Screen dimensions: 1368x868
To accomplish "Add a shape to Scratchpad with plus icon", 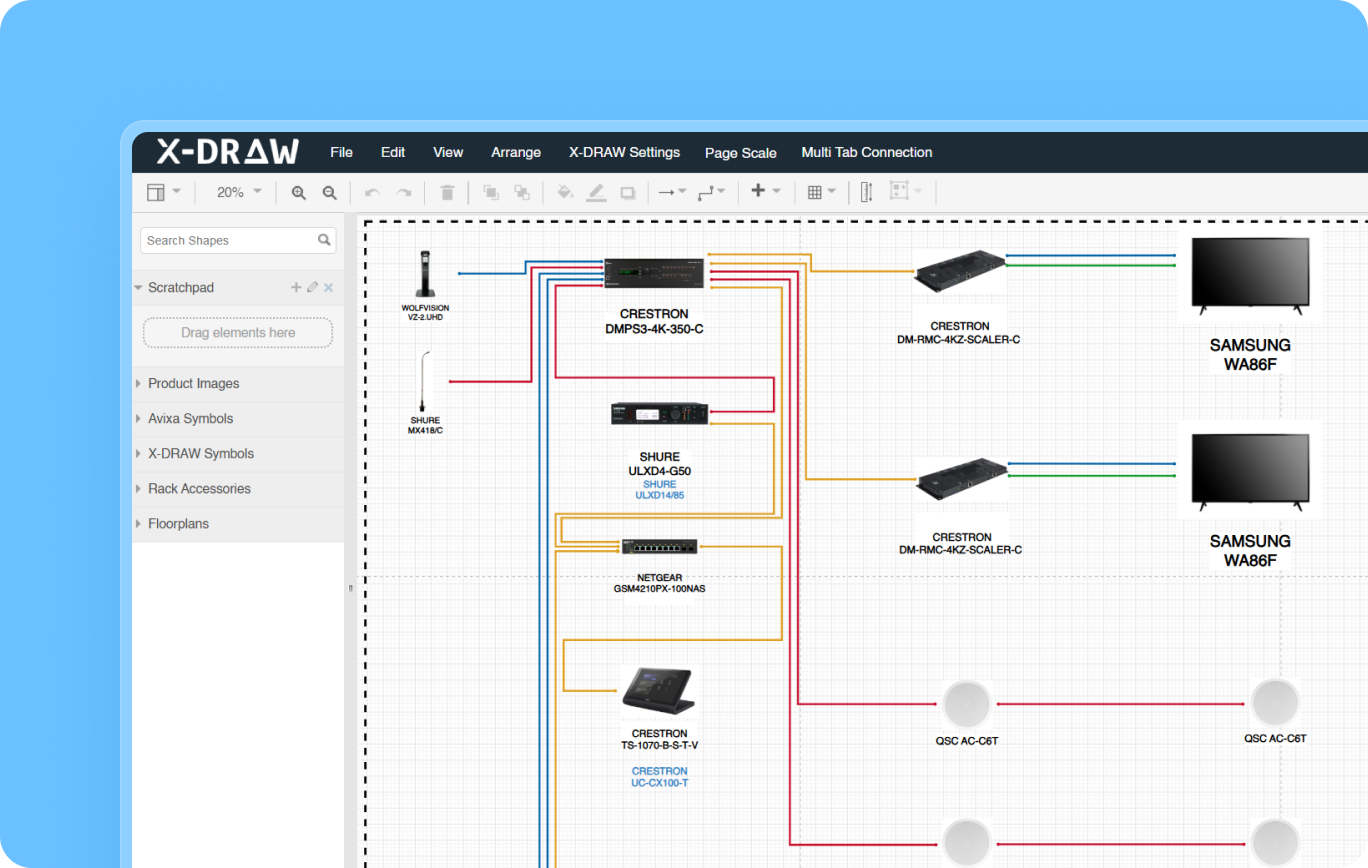I will (296, 287).
